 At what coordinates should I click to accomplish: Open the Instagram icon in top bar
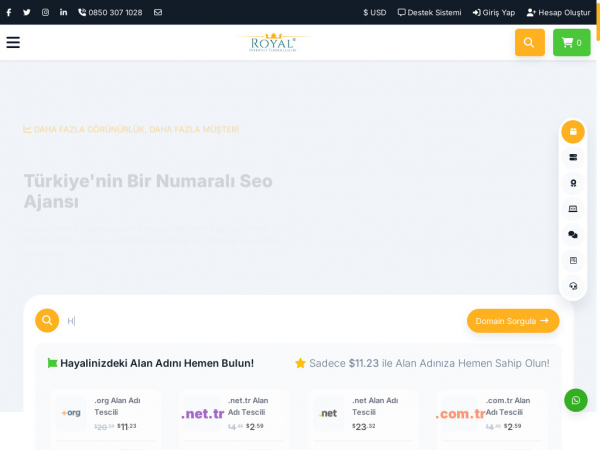pos(45,12)
